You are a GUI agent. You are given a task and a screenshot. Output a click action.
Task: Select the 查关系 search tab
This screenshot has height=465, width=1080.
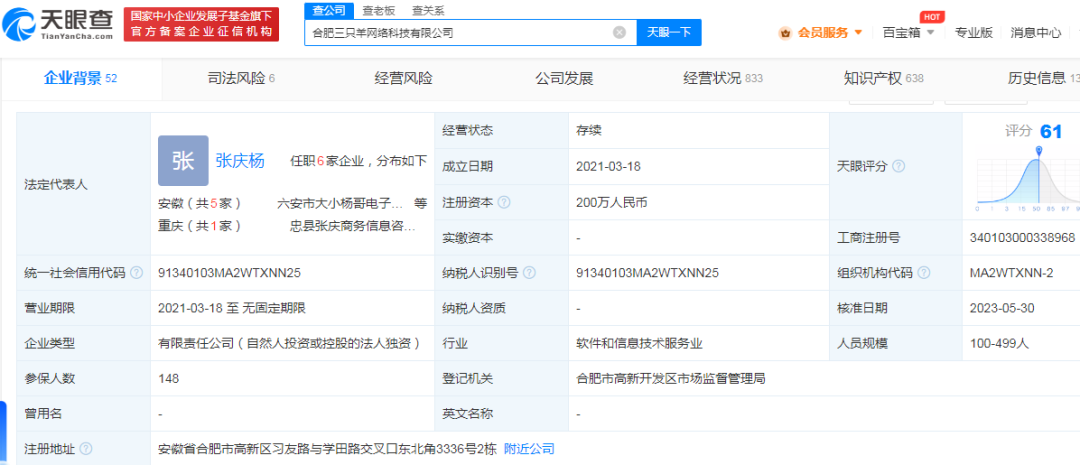(x=428, y=10)
